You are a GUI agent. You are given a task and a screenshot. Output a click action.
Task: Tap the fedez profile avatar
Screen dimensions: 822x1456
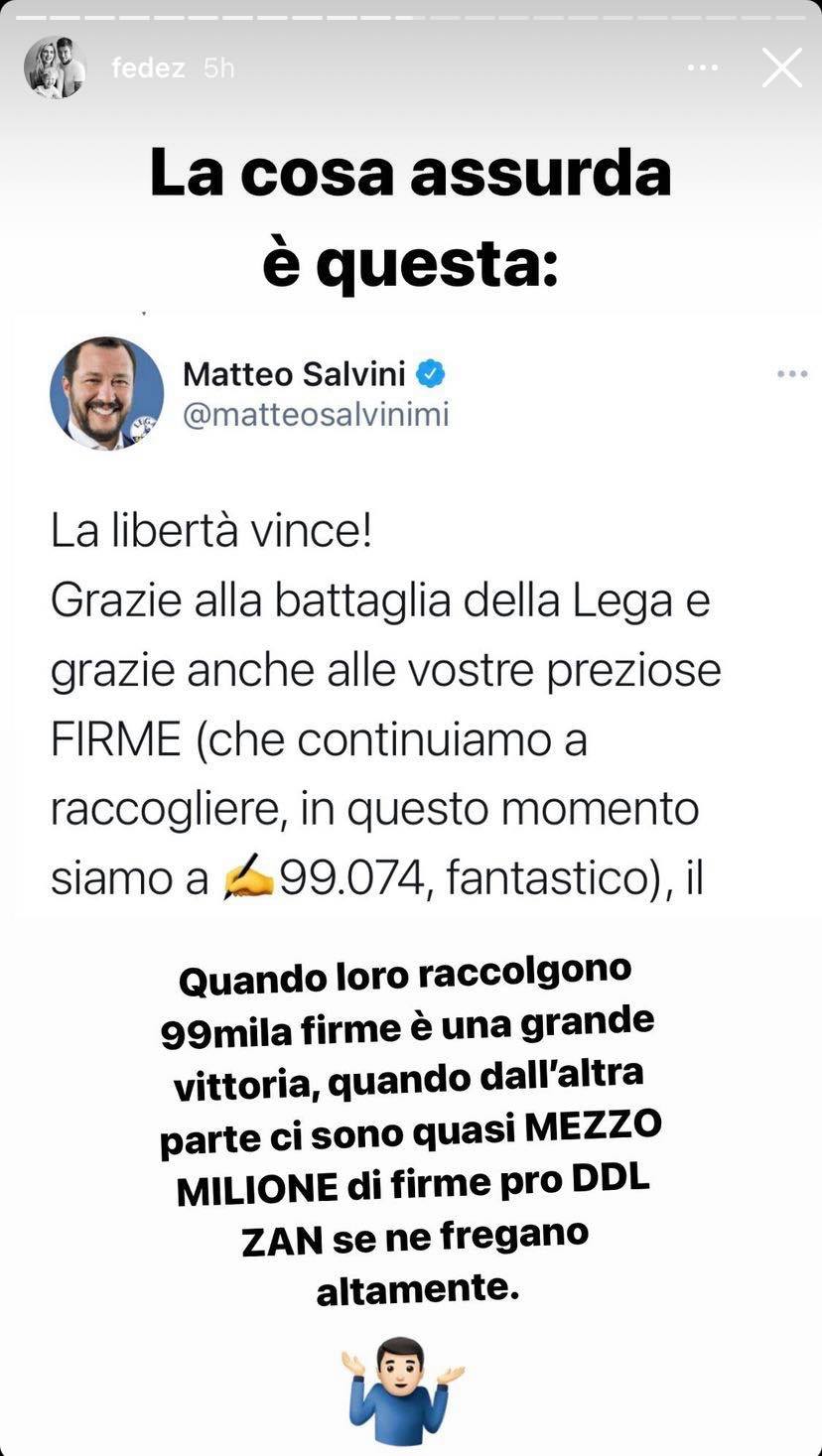click(x=55, y=67)
